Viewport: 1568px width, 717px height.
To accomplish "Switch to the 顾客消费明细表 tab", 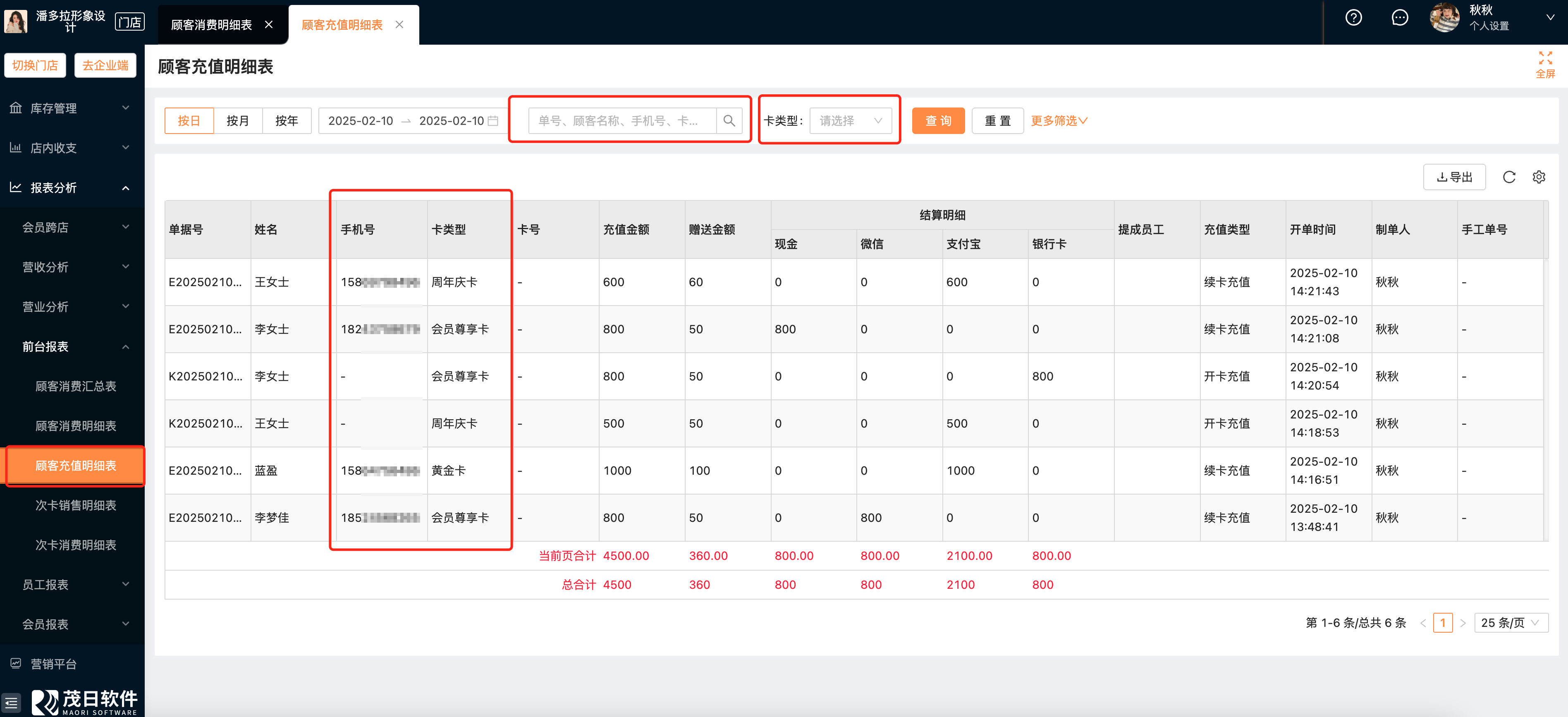I will pyautogui.click(x=211, y=25).
